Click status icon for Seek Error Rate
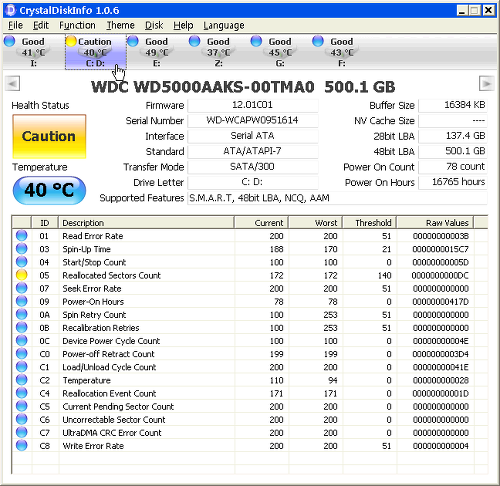 coord(22,288)
